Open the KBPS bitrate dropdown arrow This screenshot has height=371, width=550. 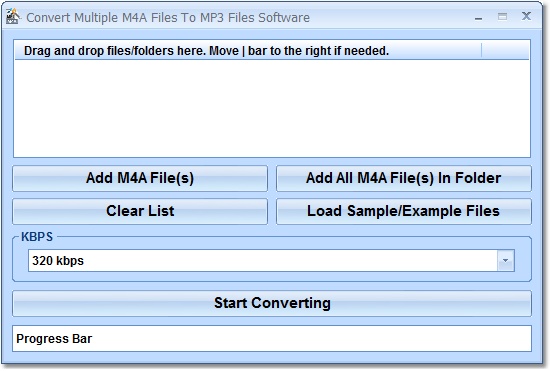pos(505,261)
